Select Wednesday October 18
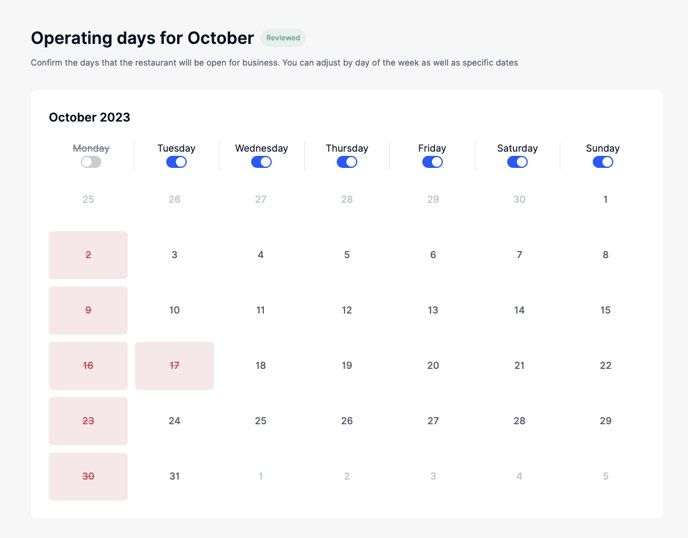688x538 pixels. [260, 366]
